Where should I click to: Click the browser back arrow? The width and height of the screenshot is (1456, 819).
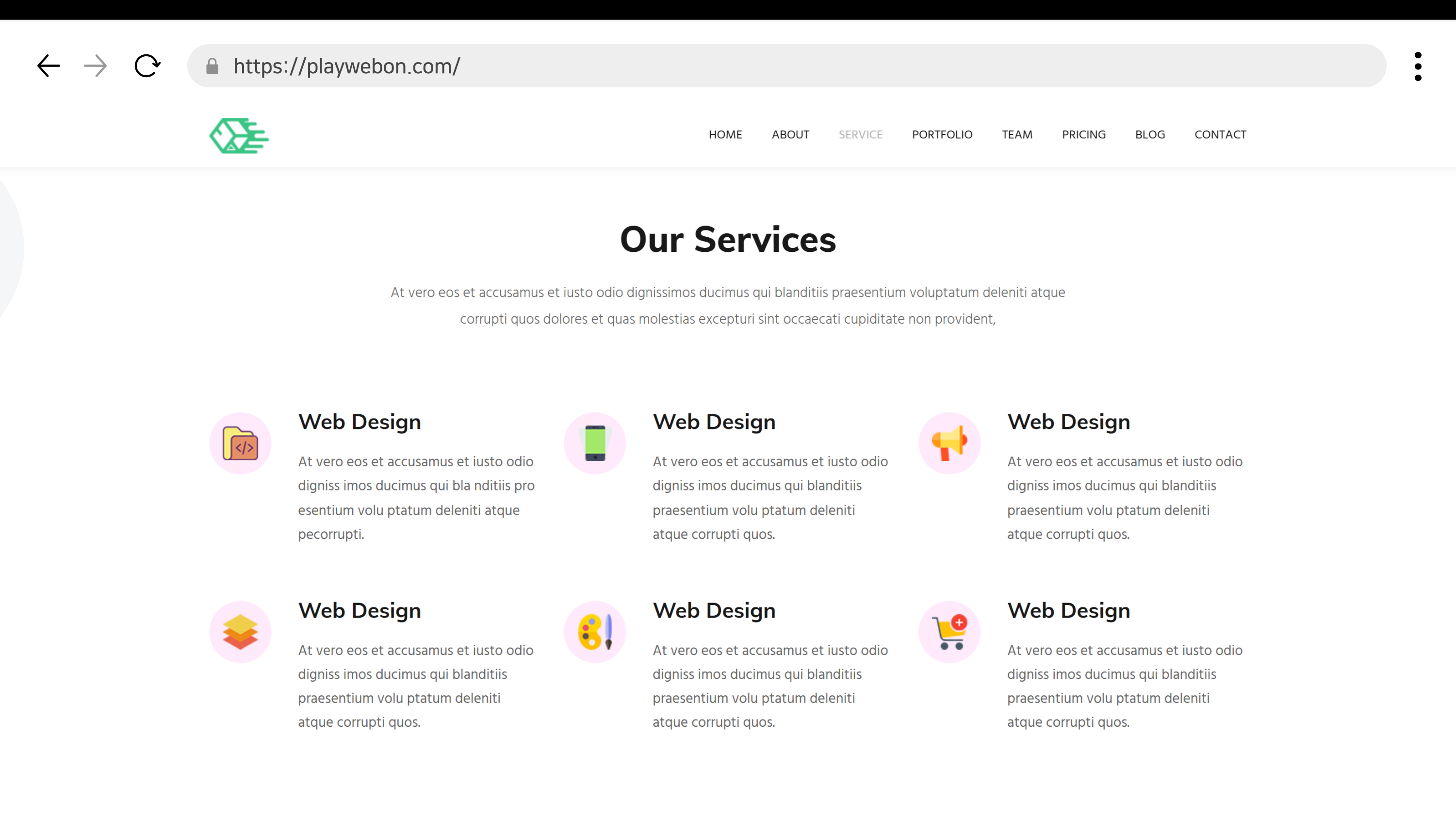coord(49,66)
